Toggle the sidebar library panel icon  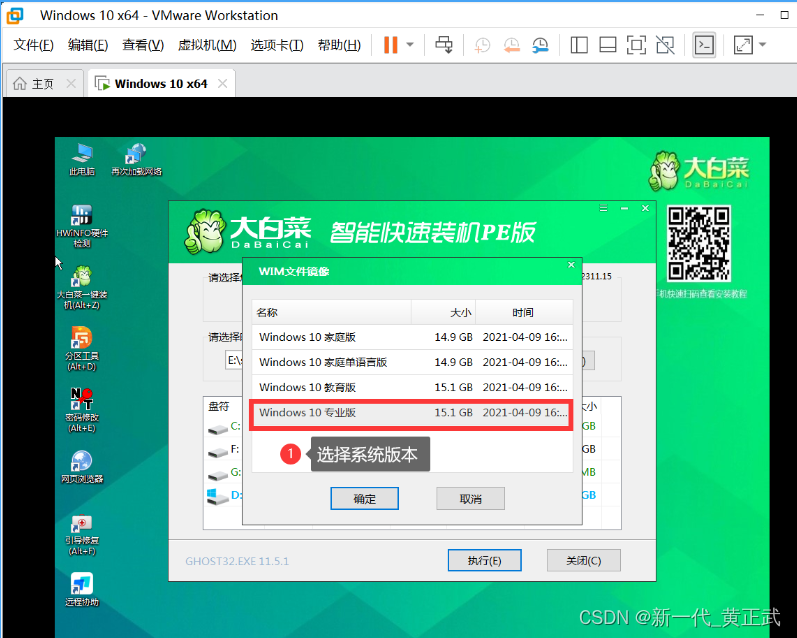pos(579,45)
